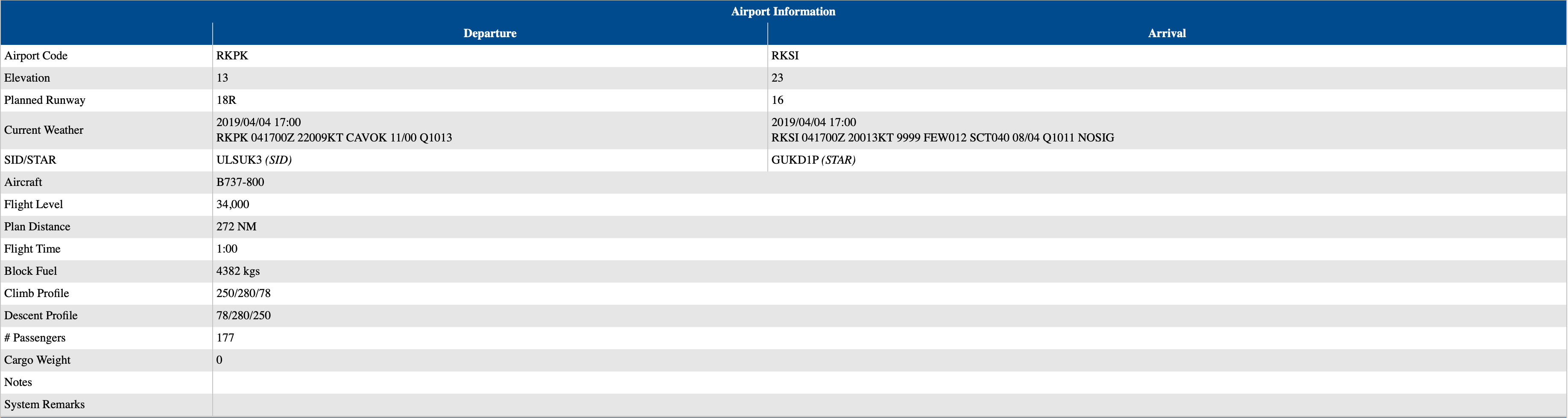Screen dimensions: 1568x418
Task: Click arrival planned runway value 16
Action: coord(777,100)
